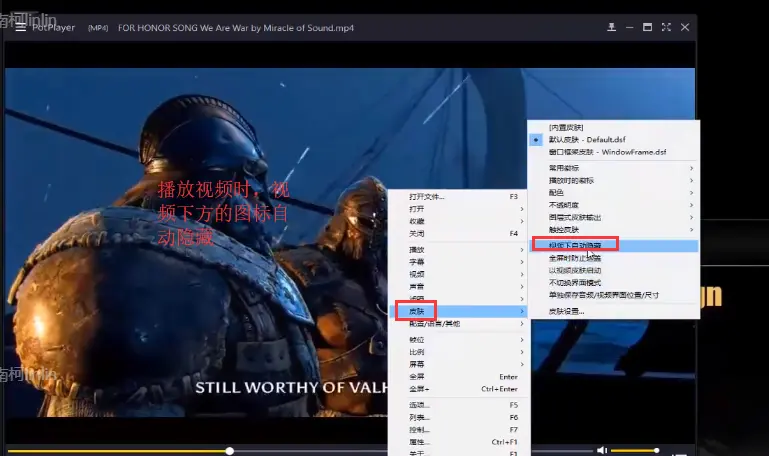Click the title text FOR HONOR SONG filename
The image size is (769, 456).
coord(235,28)
